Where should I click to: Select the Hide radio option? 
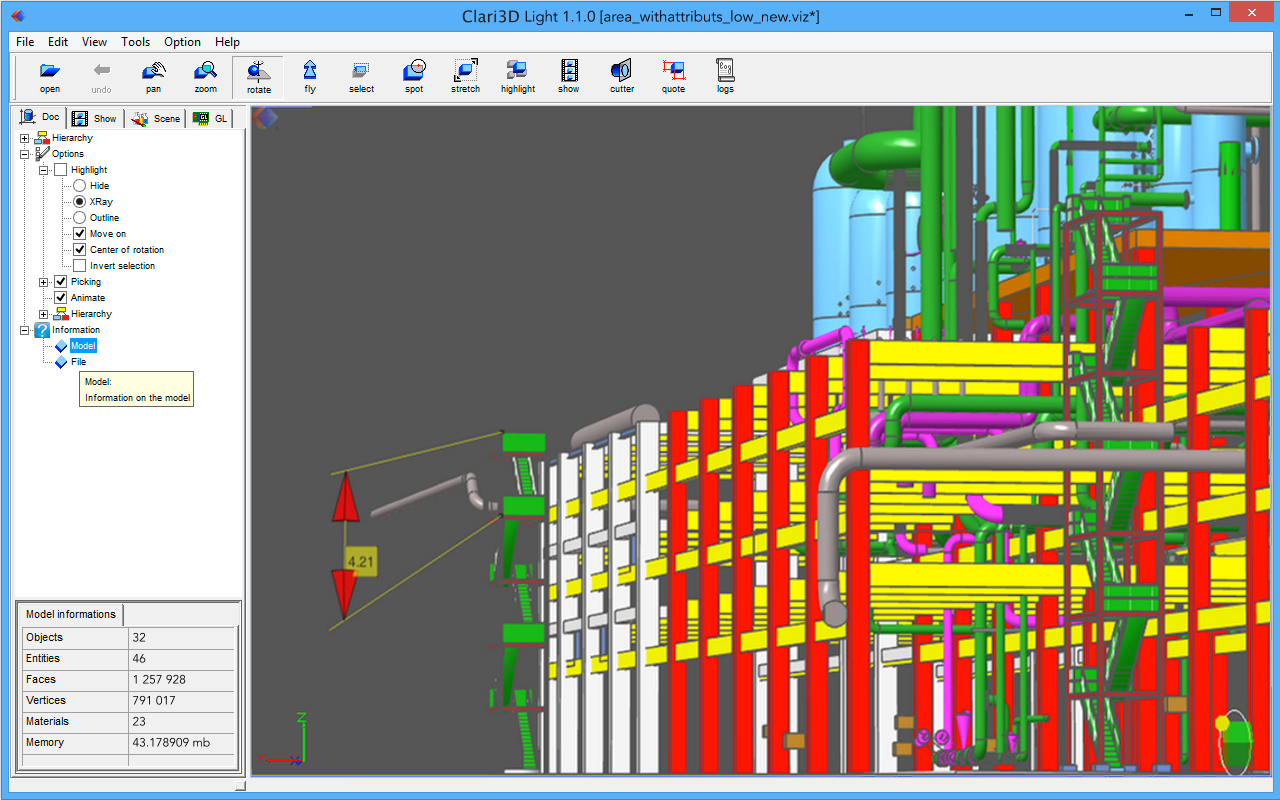tap(80, 186)
